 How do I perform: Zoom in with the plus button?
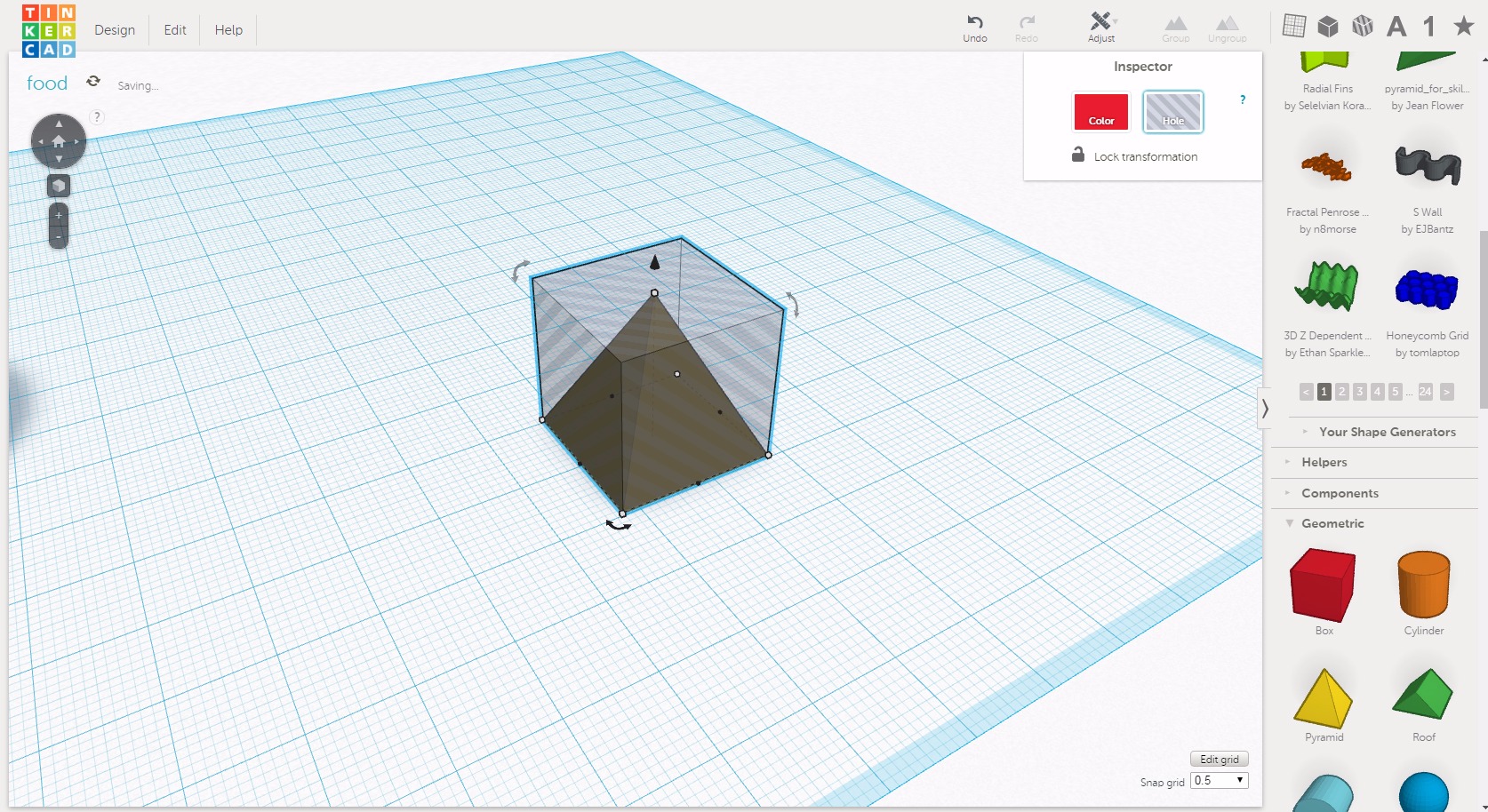tap(59, 215)
